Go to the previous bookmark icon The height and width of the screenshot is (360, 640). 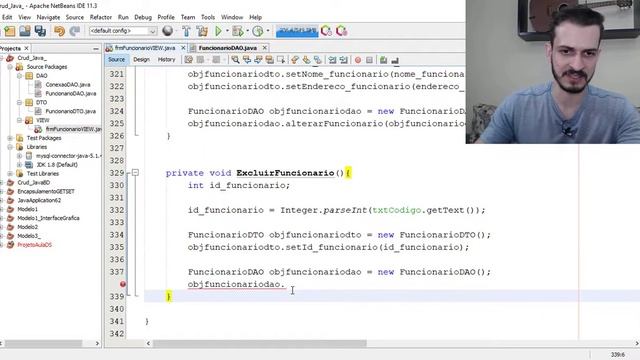point(295,60)
